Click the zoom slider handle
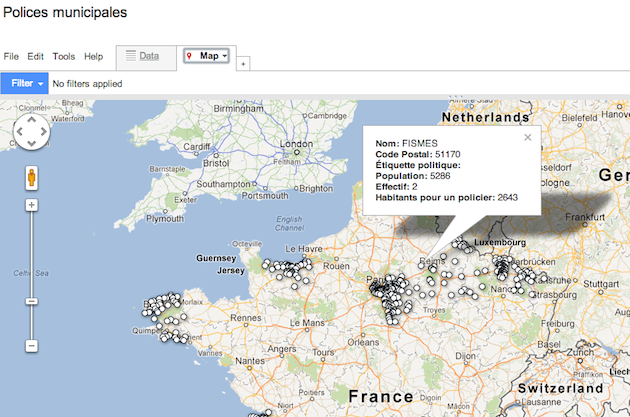Screen dimensions: 630x417 tap(31, 301)
